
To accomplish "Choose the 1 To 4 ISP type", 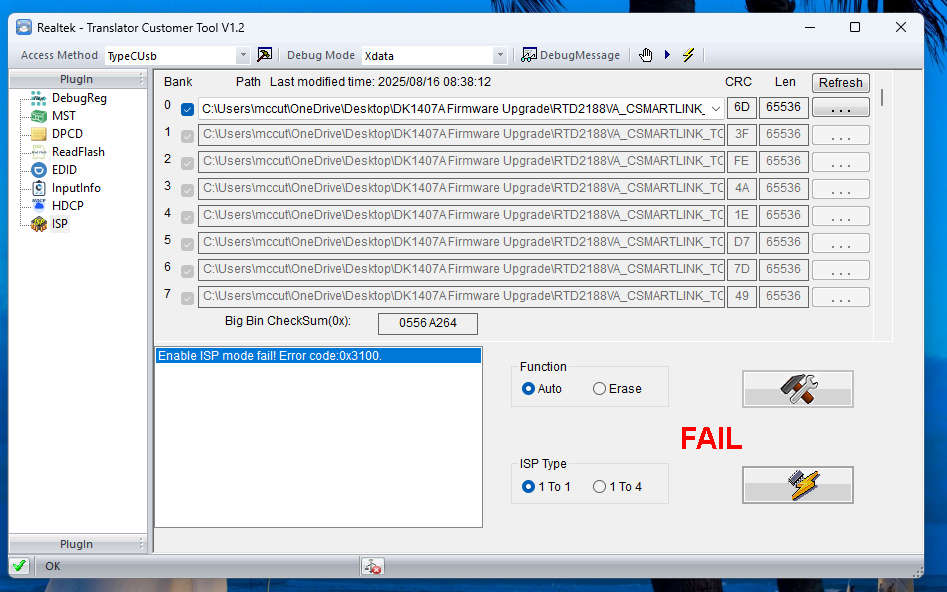I will point(617,487).
